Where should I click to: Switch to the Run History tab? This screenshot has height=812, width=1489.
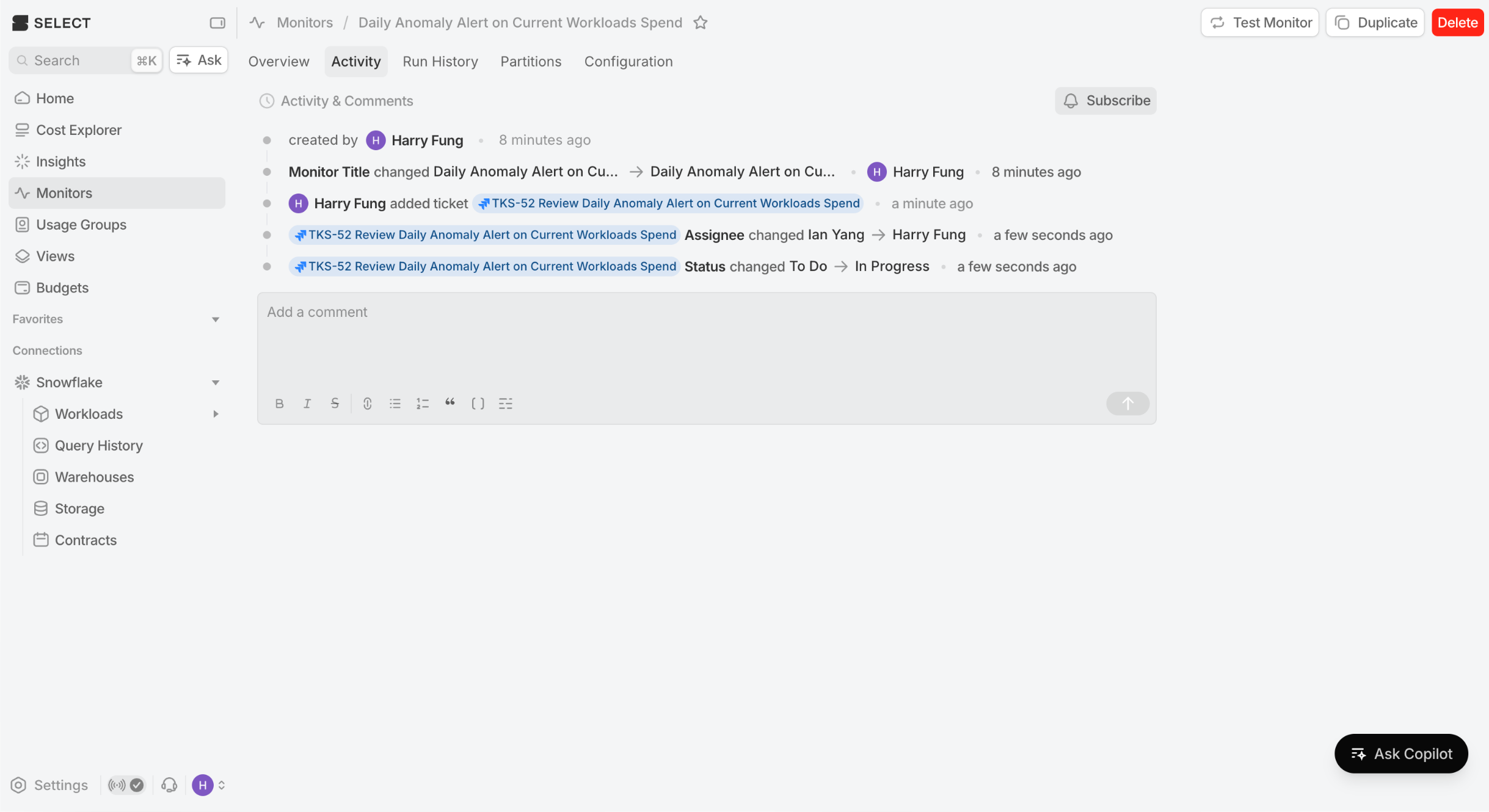pos(440,62)
